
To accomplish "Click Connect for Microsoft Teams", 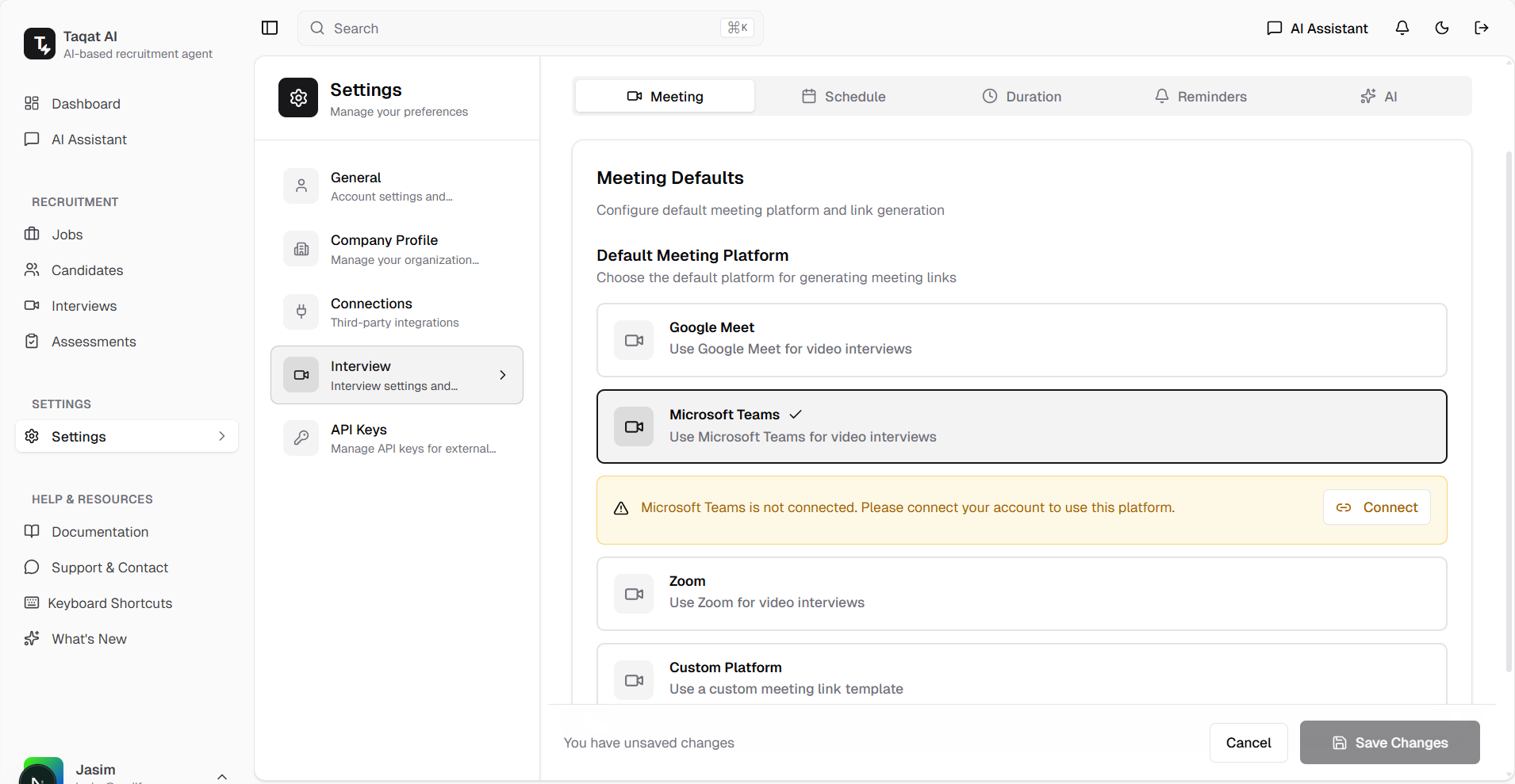I will (1376, 507).
